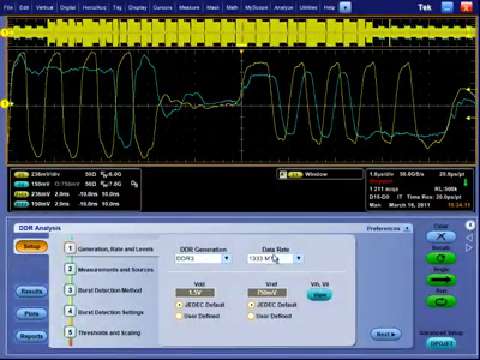The image size is (480, 360).
Task: Click the Vref value field
Action: (x=267, y=292)
